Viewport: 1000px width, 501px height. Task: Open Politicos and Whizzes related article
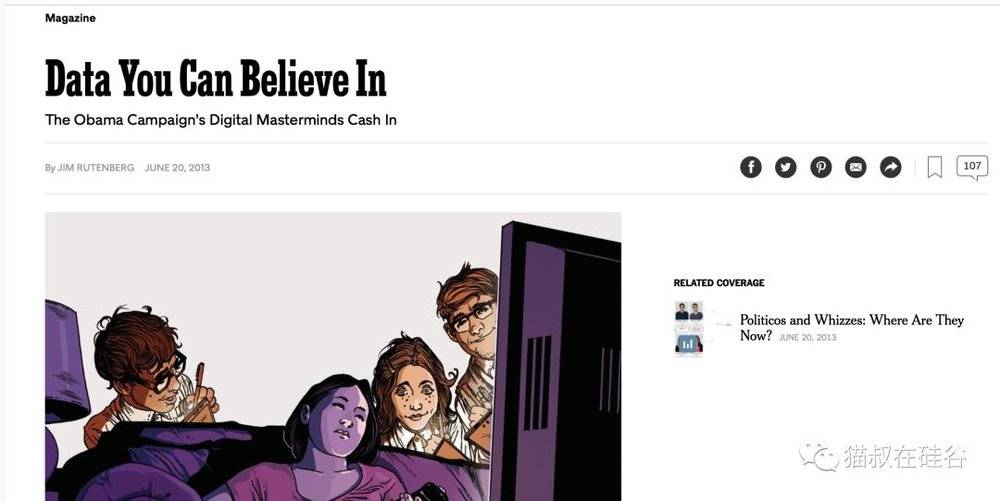pos(851,328)
